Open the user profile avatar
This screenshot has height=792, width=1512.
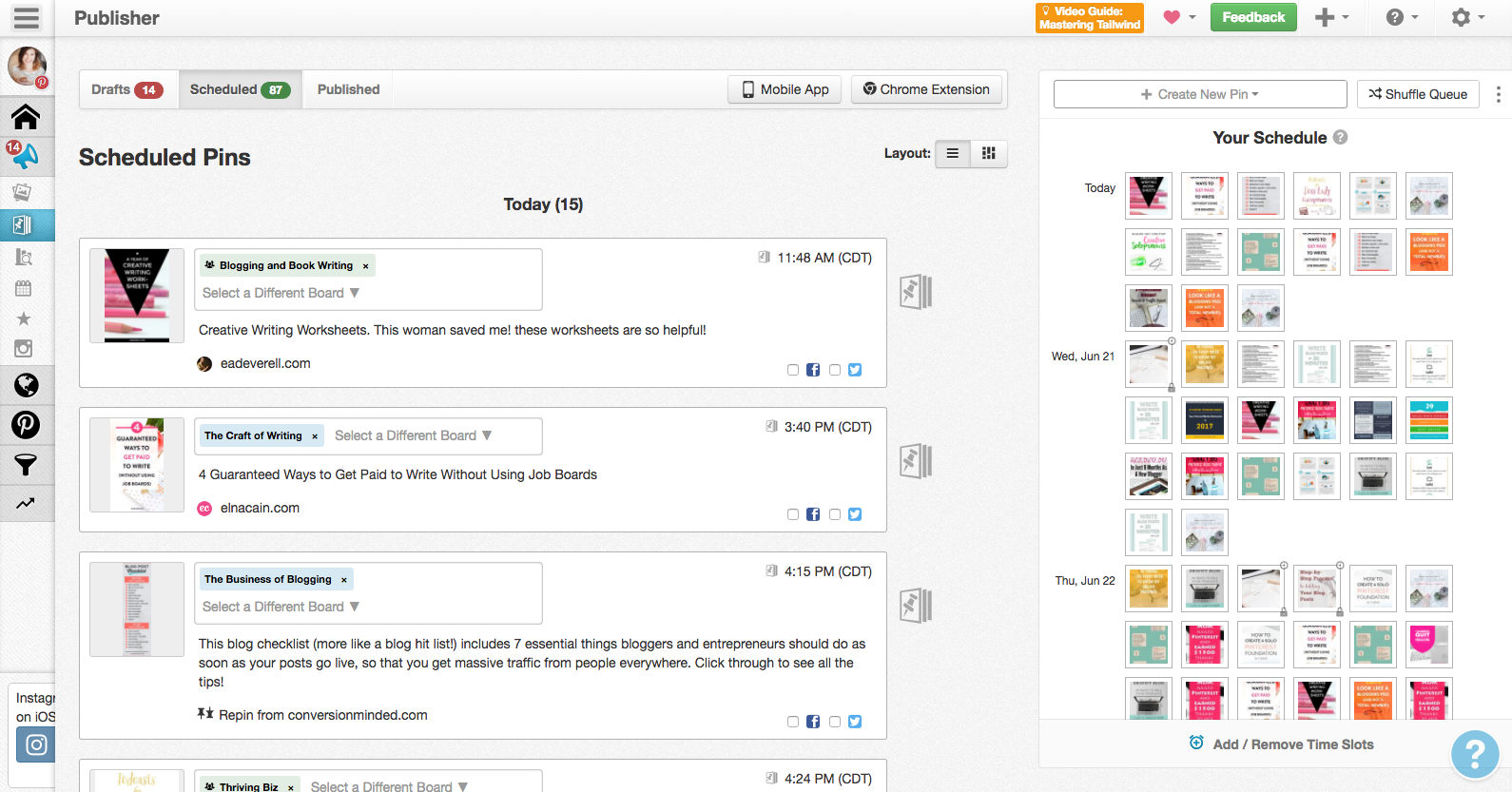coord(28,67)
